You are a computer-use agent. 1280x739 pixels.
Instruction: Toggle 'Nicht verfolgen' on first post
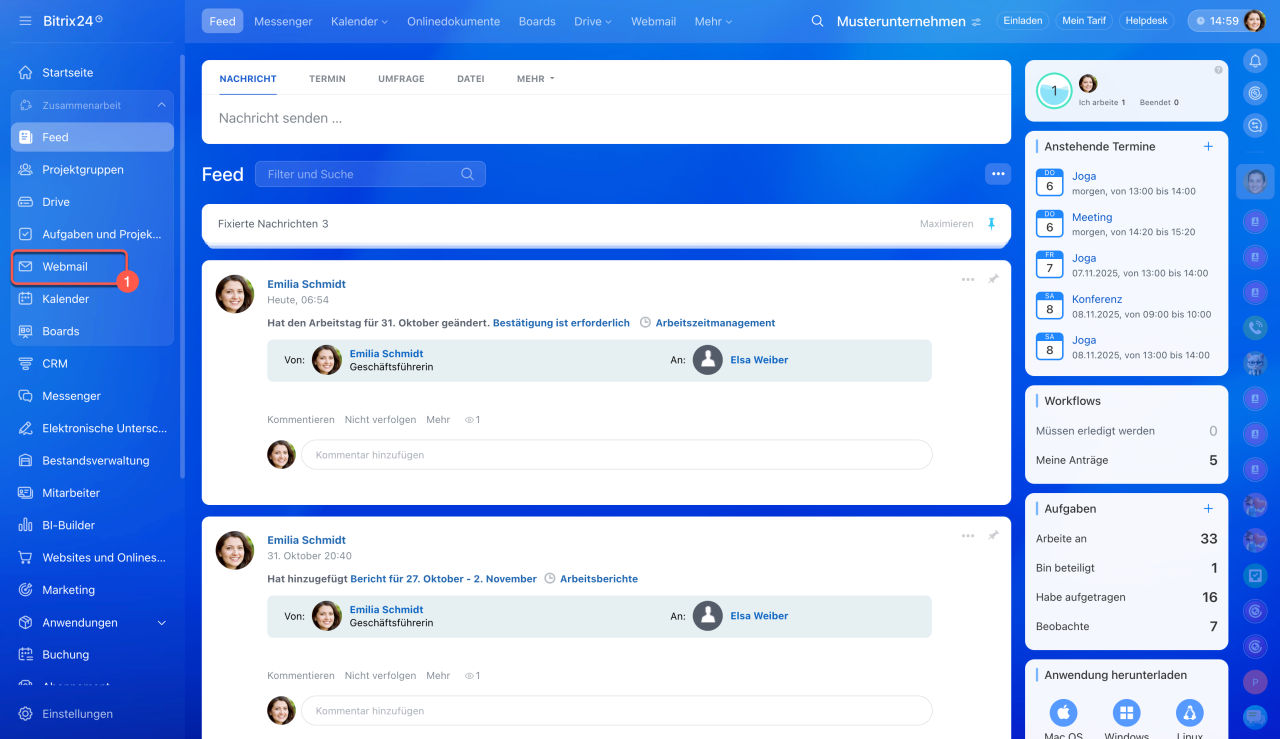click(380, 420)
